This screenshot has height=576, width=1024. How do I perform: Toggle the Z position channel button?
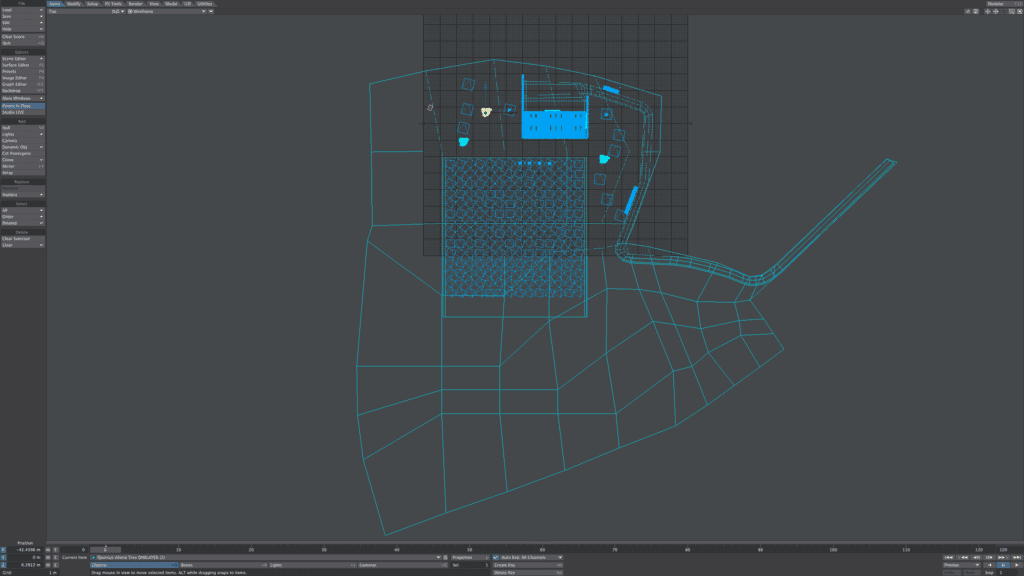pos(3,565)
